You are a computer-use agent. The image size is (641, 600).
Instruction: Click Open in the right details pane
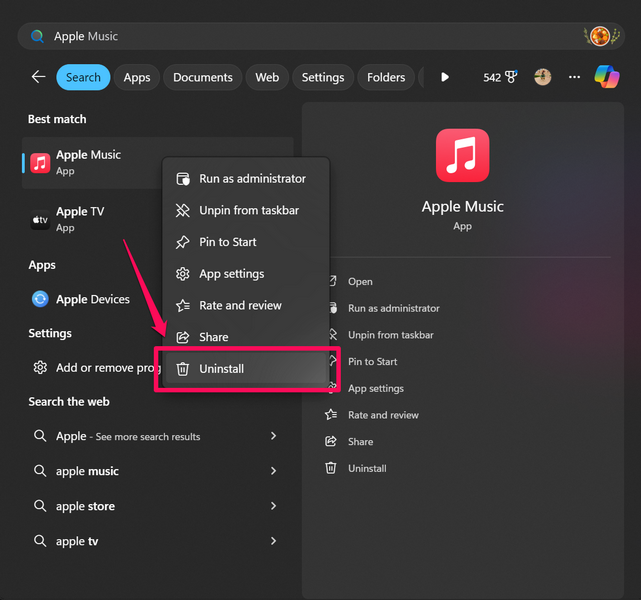pyautogui.click(x=360, y=282)
